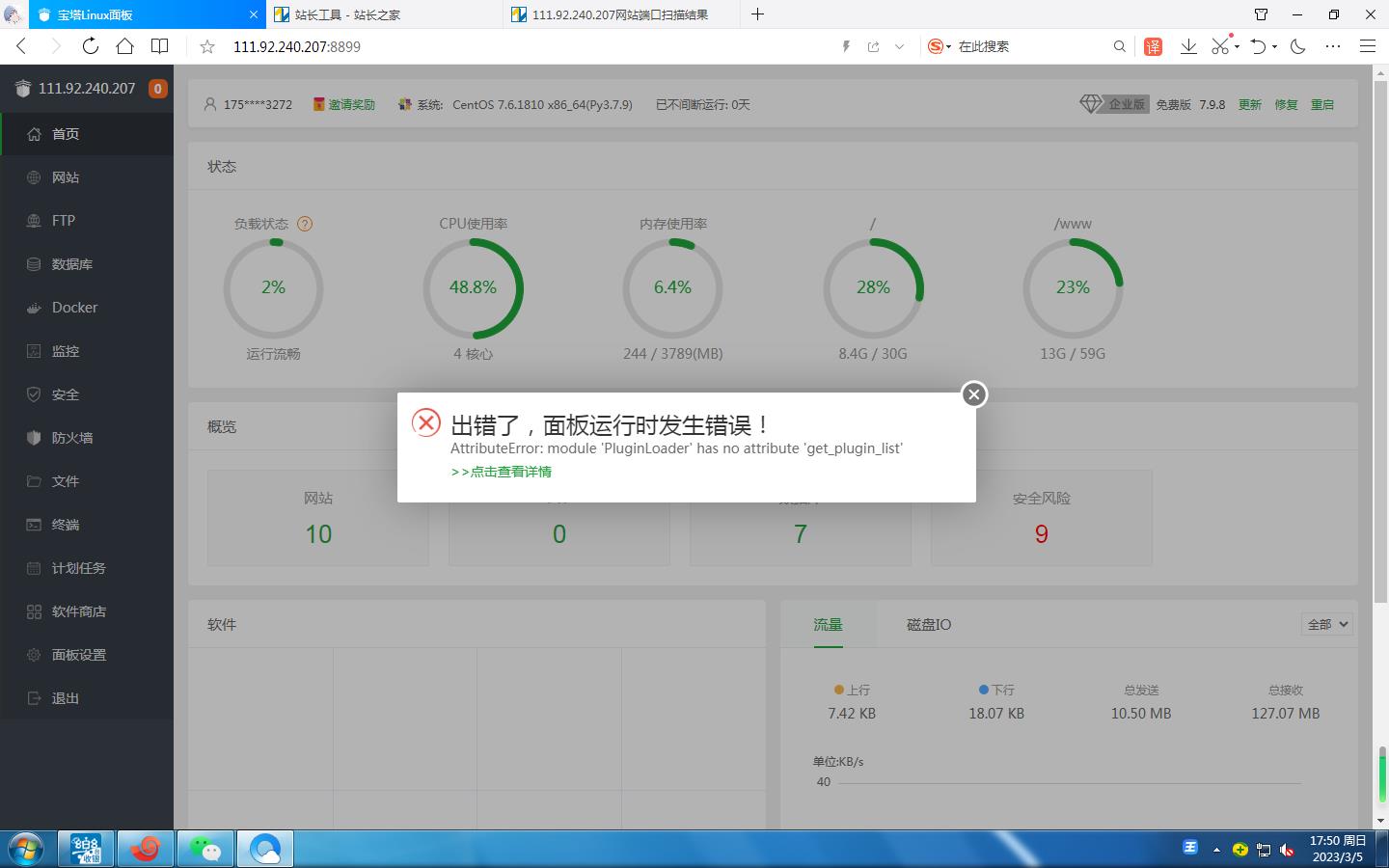
Task: Select 数据库 in the sidebar
Action: tap(87, 264)
